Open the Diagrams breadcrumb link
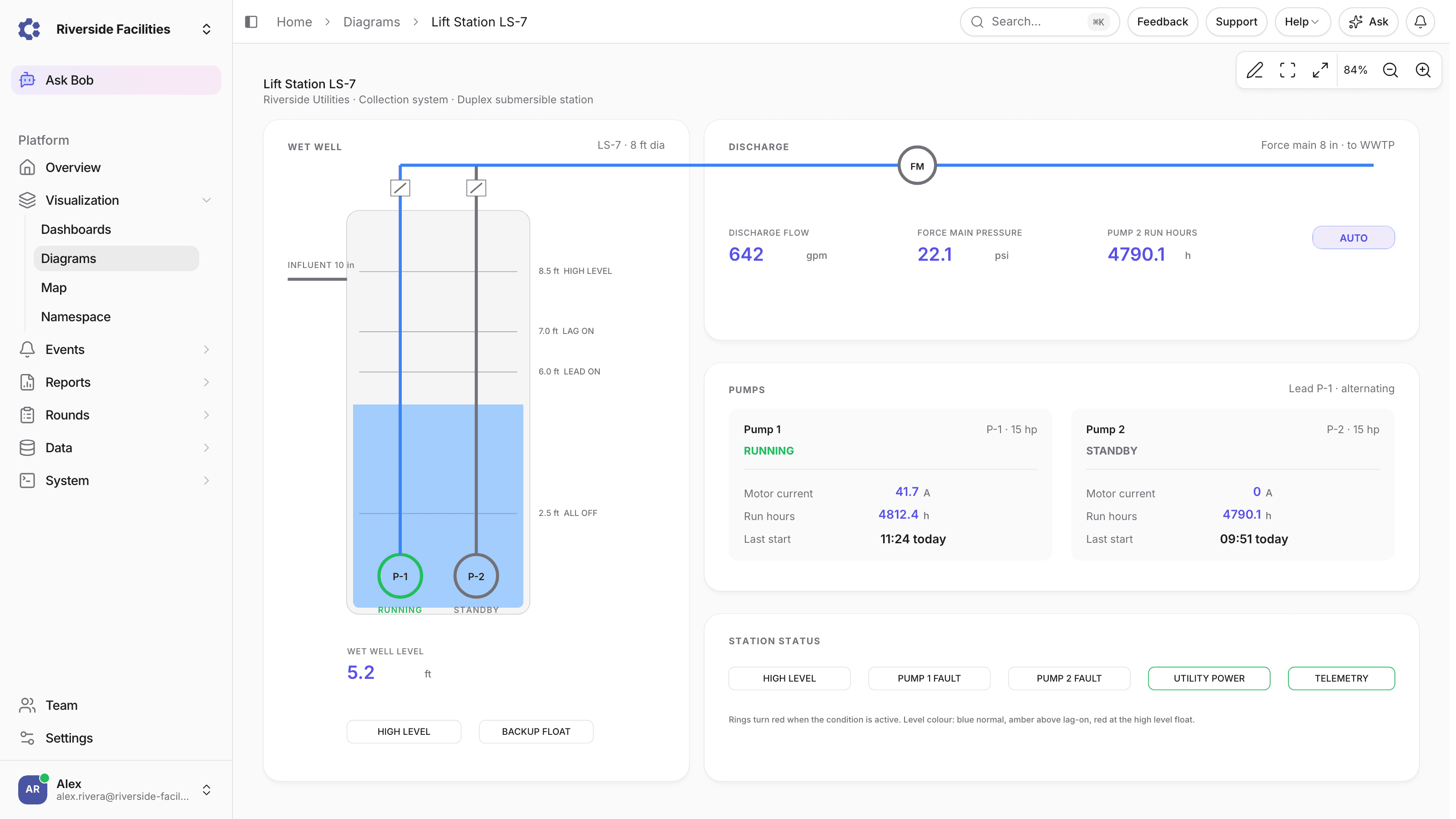Image resolution: width=1456 pixels, height=819 pixels. (371, 21)
